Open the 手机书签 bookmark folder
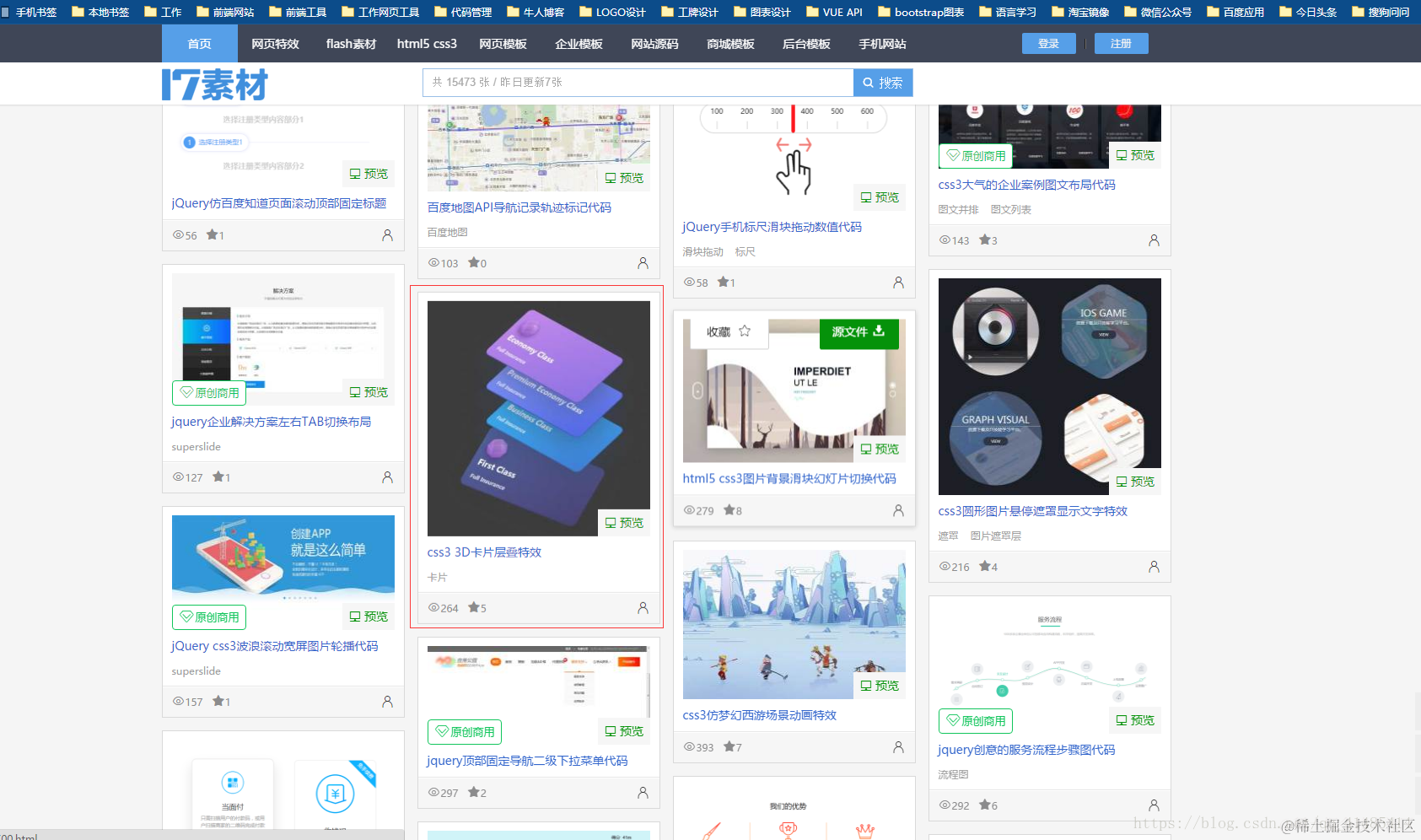 point(29,12)
